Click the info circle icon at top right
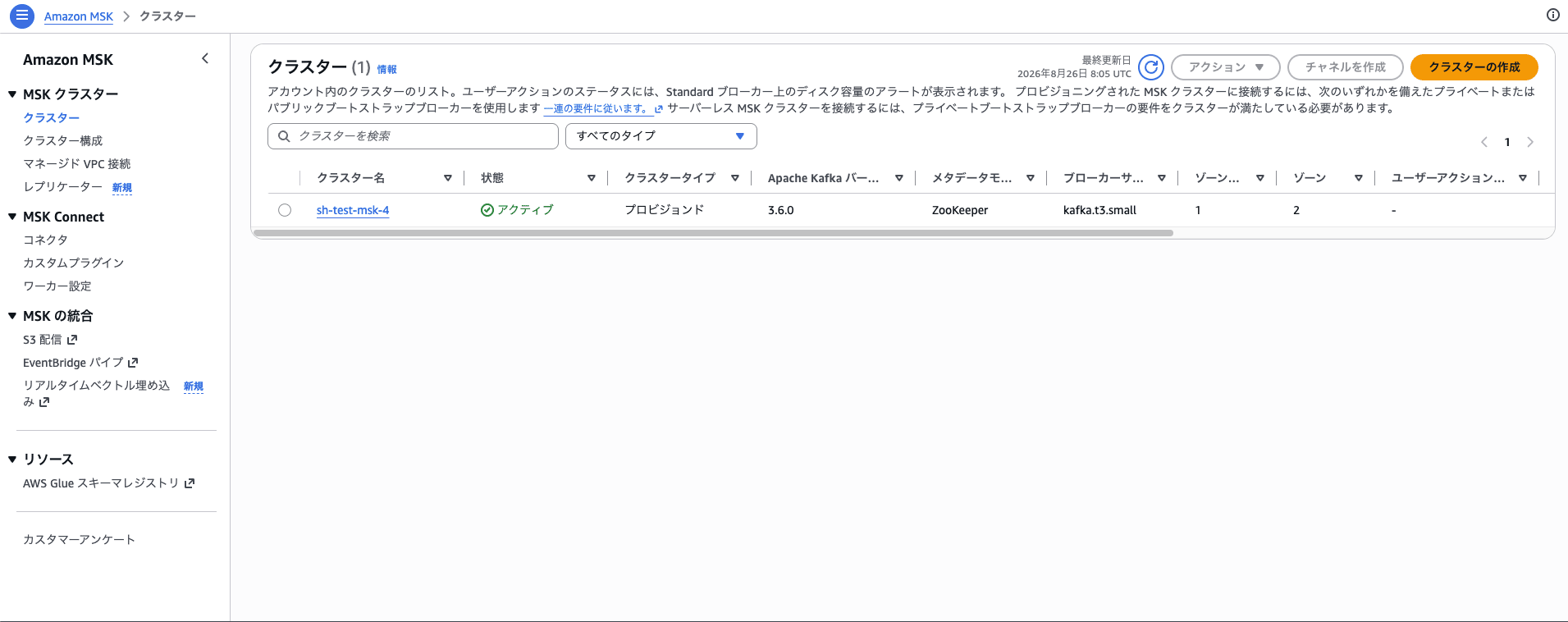Viewport: 1568px width, 622px height. point(1552,15)
